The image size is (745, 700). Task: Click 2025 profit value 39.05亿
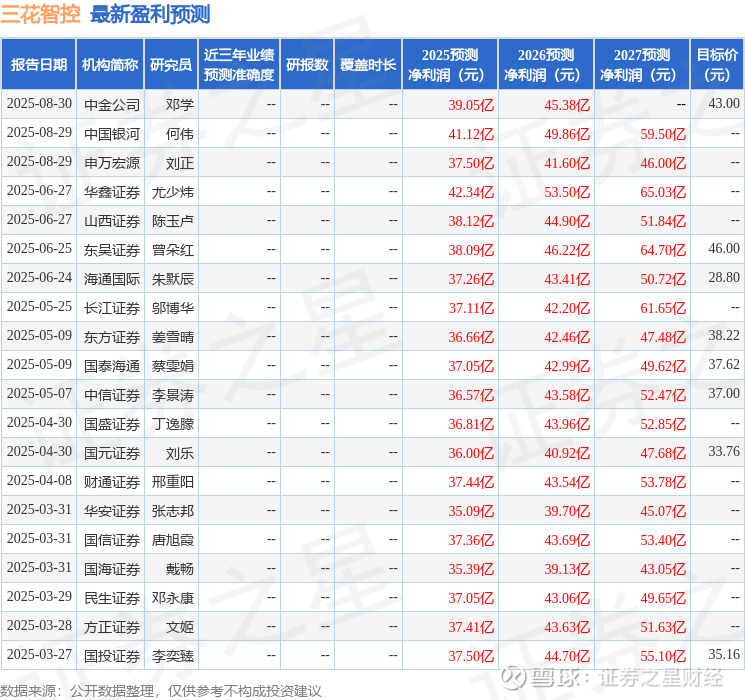(471, 105)
